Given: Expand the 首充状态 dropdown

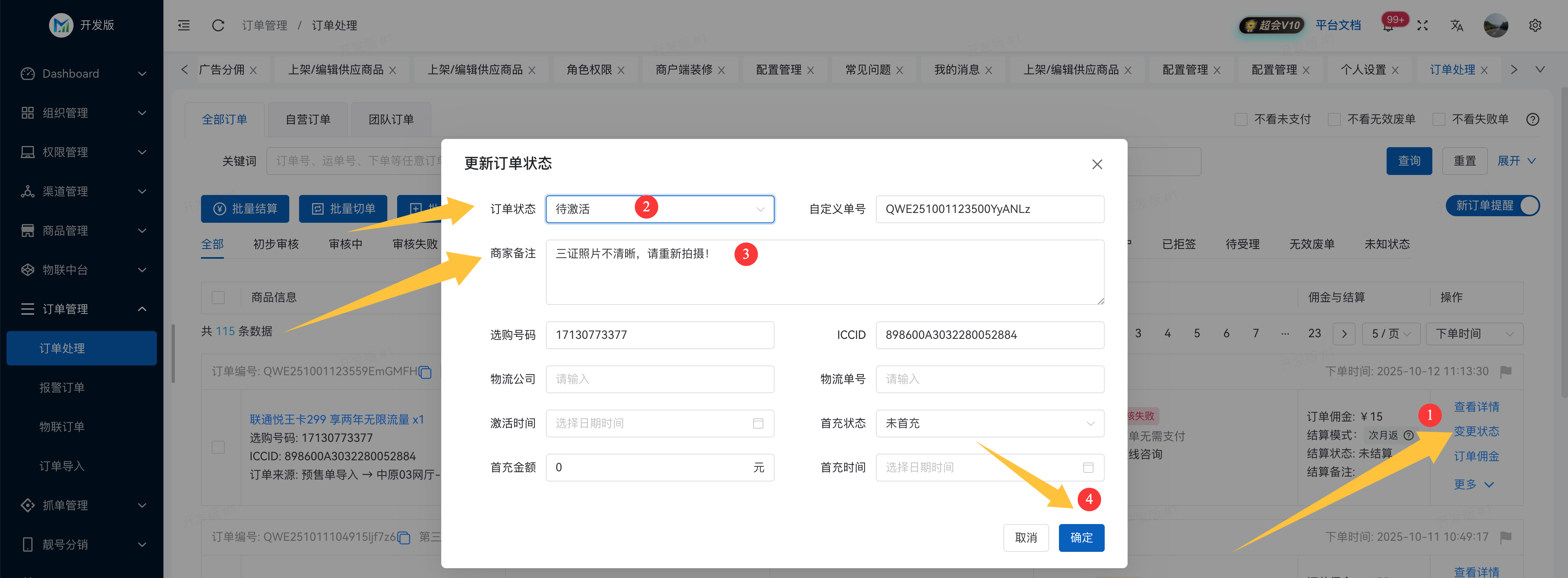Looking at the screenshot, I should (x=989, y=423).
